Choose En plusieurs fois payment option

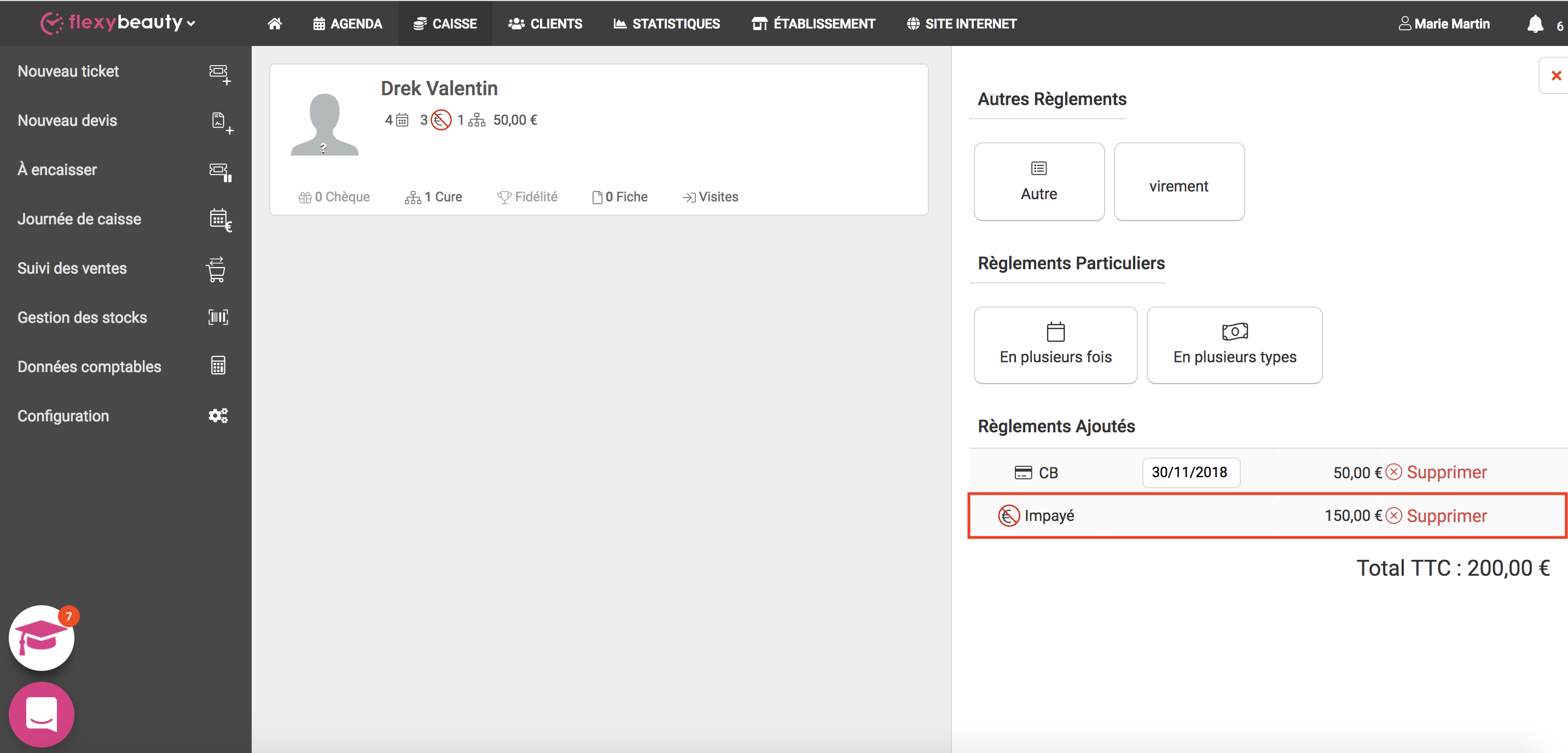[x=1055, y=345]
